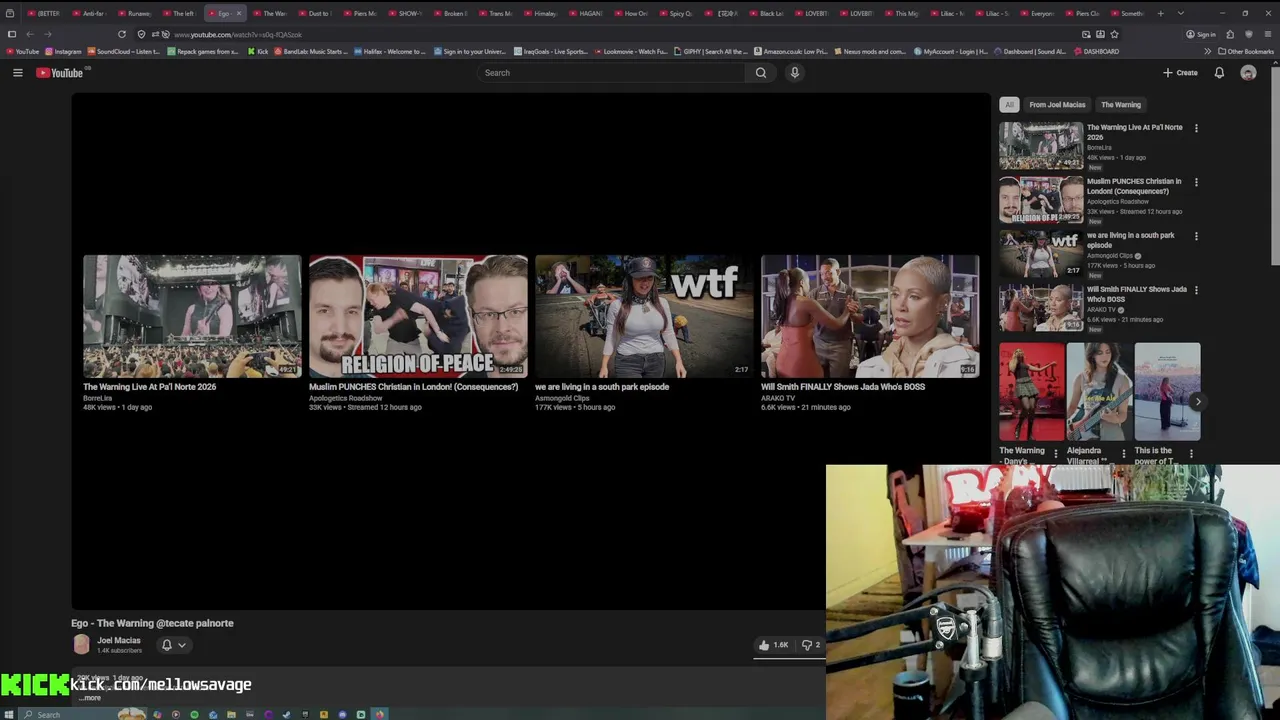Open the Extensions puzzle icon
Viewport: 1280px width, 720px height.
tap(1230, 34)
